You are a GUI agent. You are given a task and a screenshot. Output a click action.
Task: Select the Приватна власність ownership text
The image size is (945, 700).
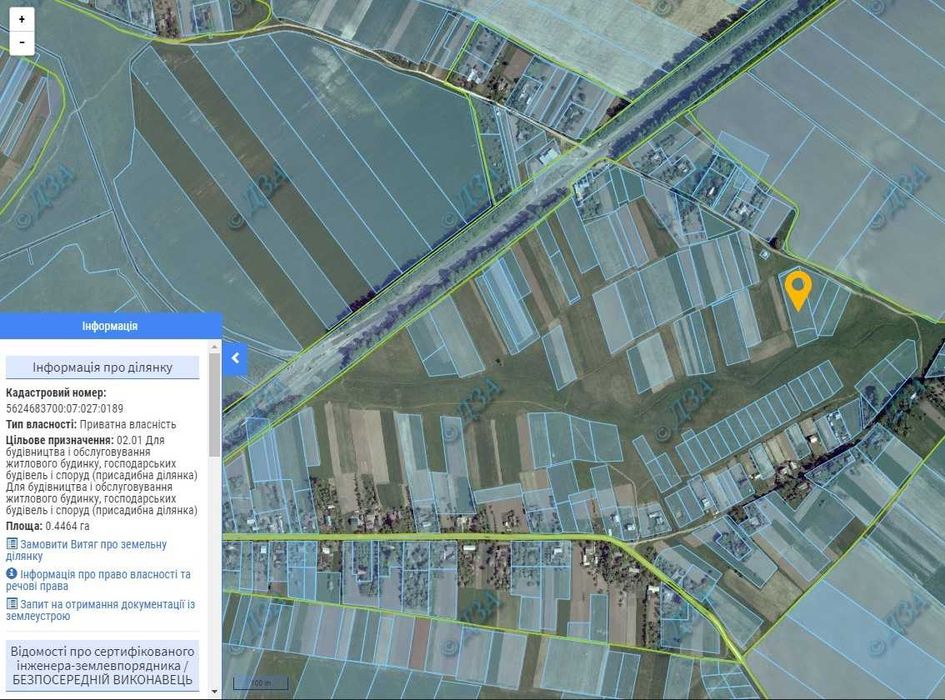click(128, 424)
